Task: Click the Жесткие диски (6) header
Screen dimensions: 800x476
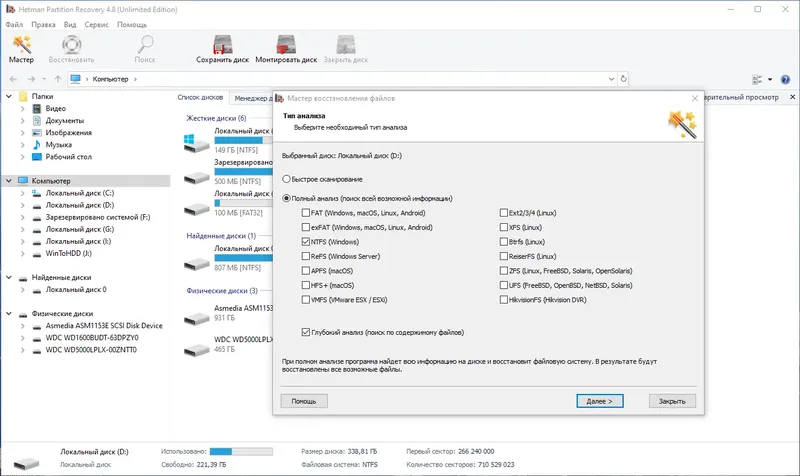Action: pyautogui.click(x=216, y=118)
